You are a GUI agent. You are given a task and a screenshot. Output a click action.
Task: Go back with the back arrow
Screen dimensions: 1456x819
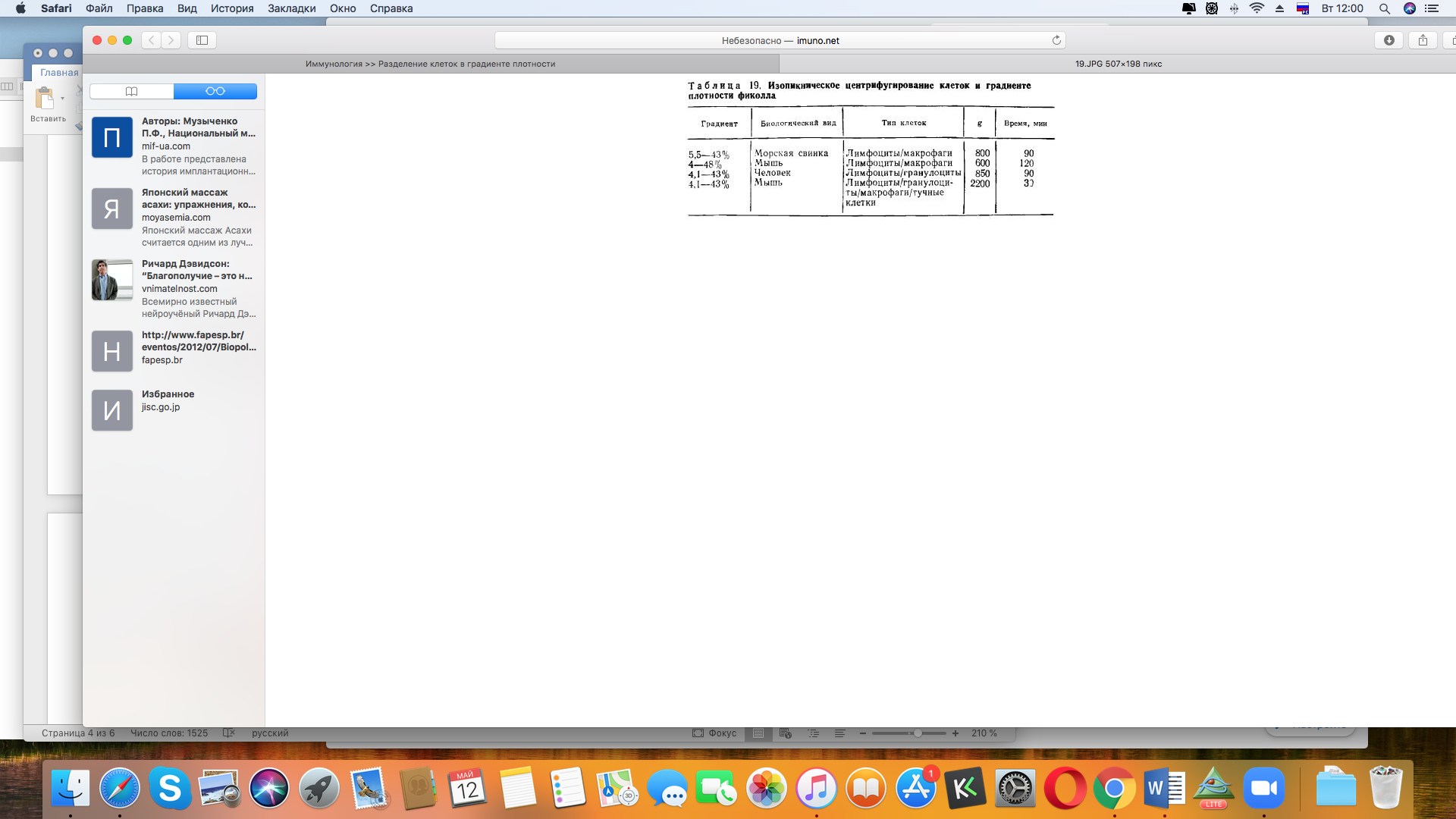tap(152, 40)
